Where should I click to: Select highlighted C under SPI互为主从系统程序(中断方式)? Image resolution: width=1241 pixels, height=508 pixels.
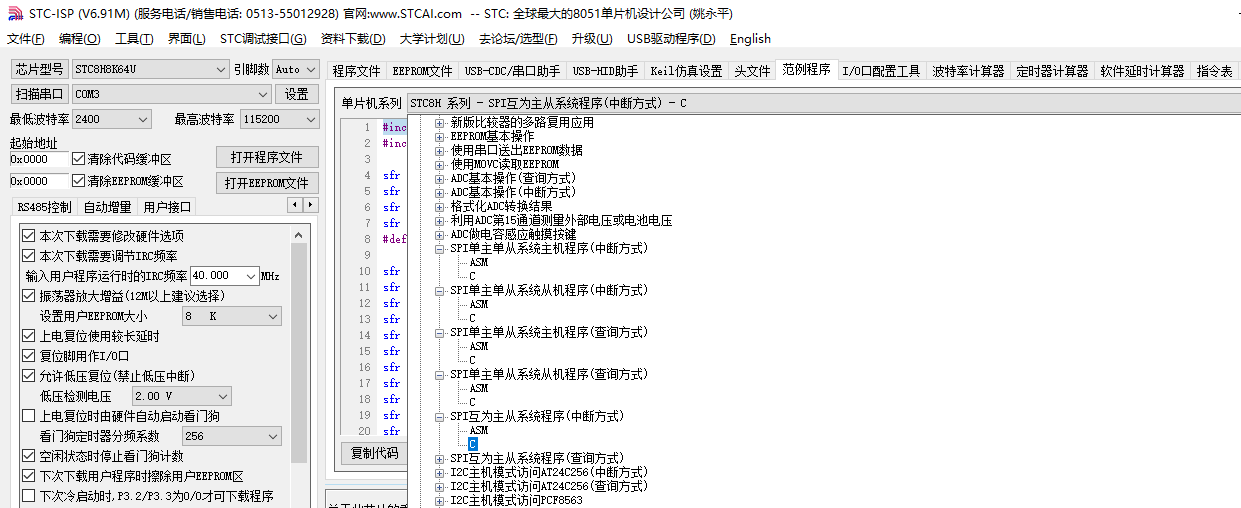pyautogui.click(x=473, y=444)
